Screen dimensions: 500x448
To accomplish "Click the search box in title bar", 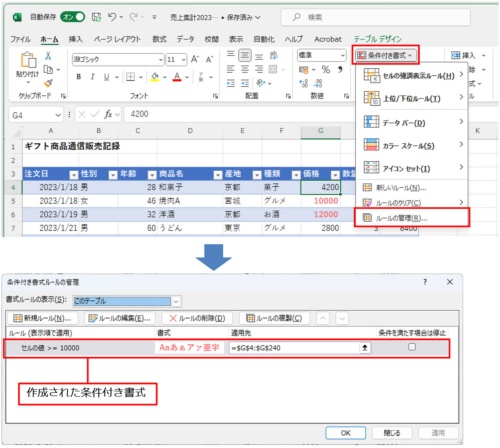I will [376, 17].
